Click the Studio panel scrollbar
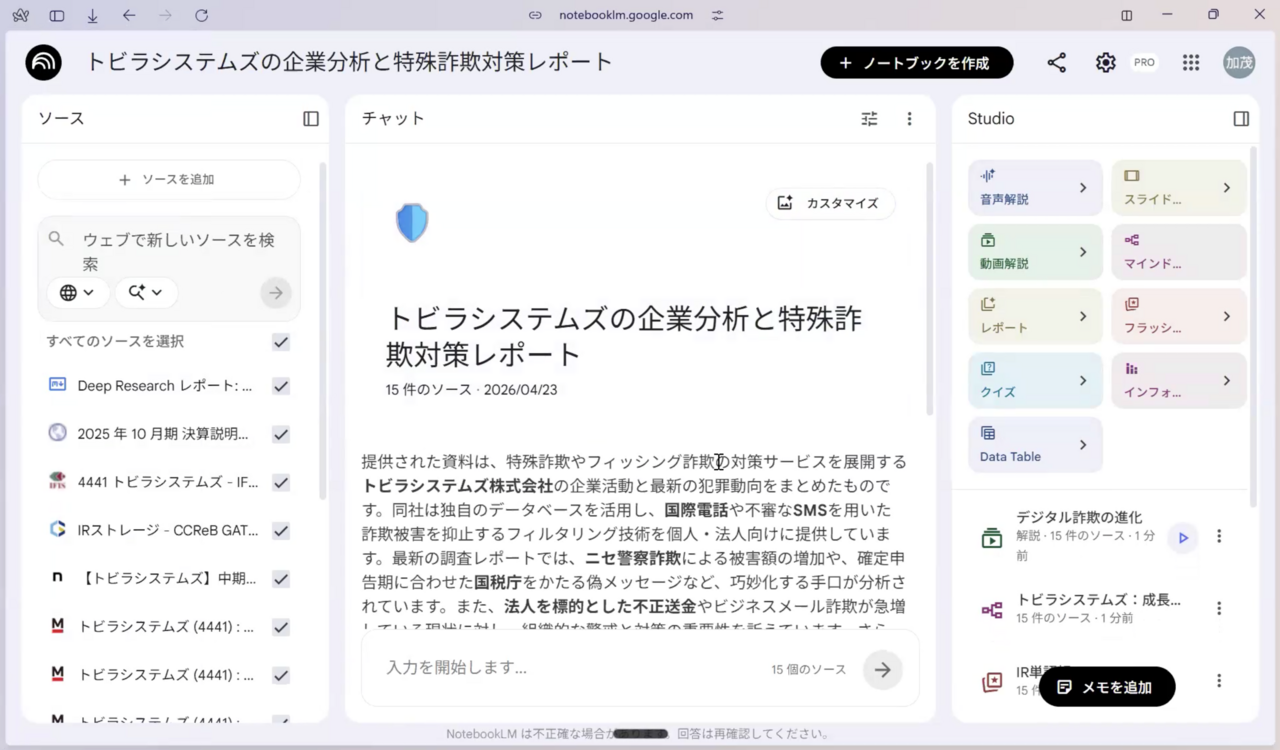1280x750 pixels. point(1254,328)
